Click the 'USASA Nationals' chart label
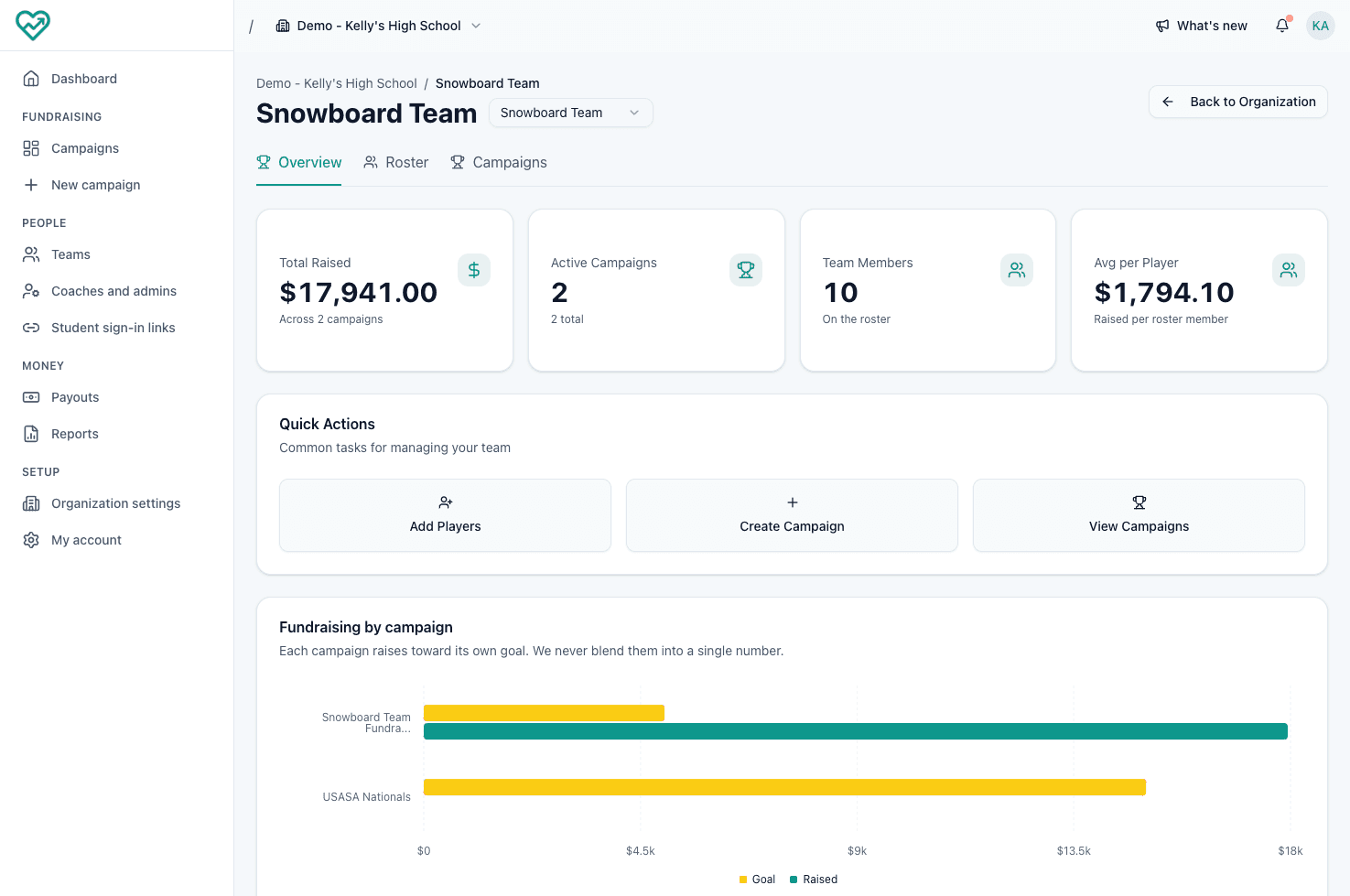Screen dimensions: 1350x896 point(367,797)
